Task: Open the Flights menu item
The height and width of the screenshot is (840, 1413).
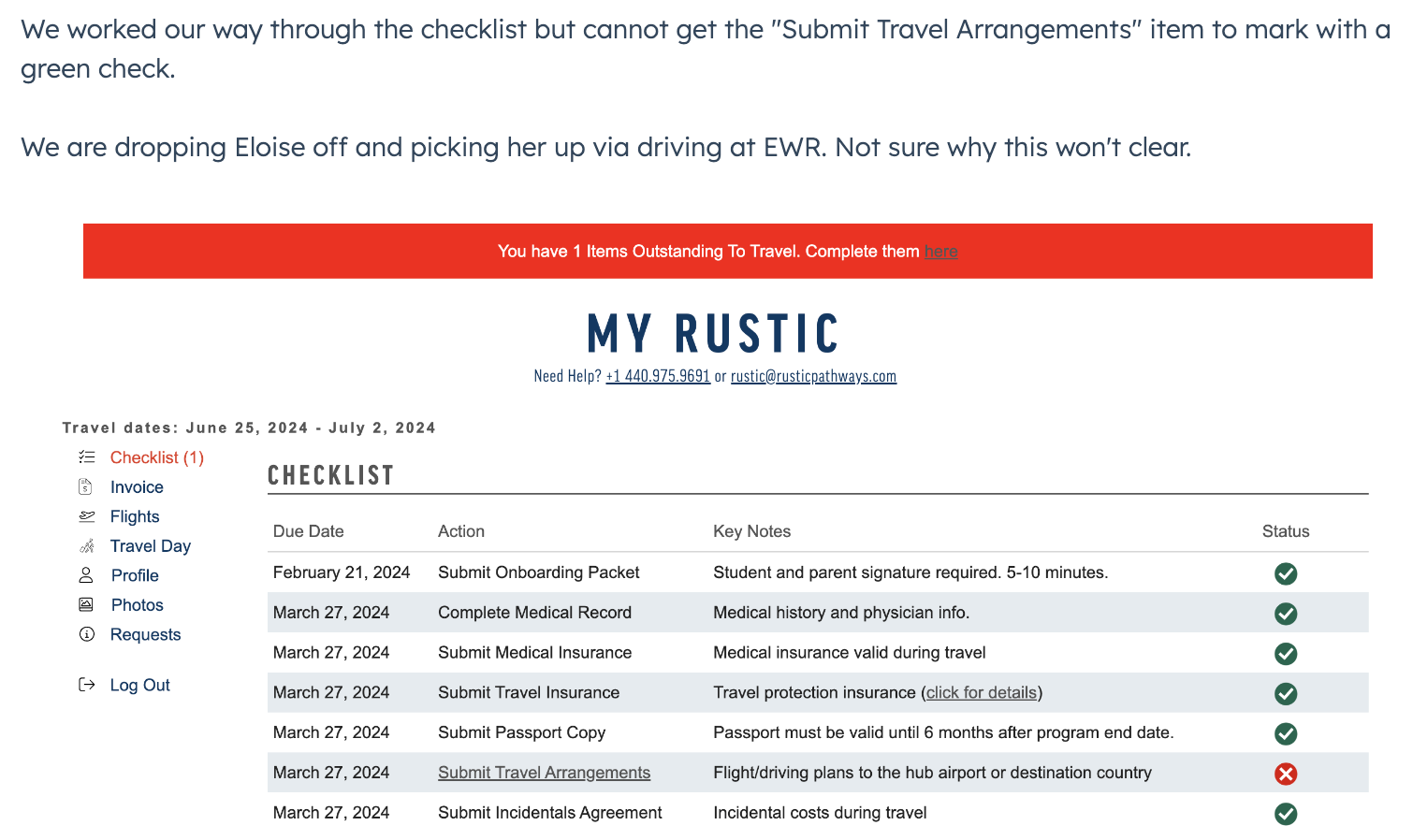Action: (135, 516)
